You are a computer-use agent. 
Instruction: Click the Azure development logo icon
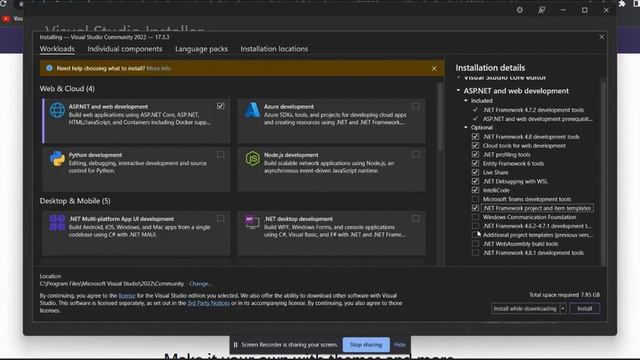[252, 110]
